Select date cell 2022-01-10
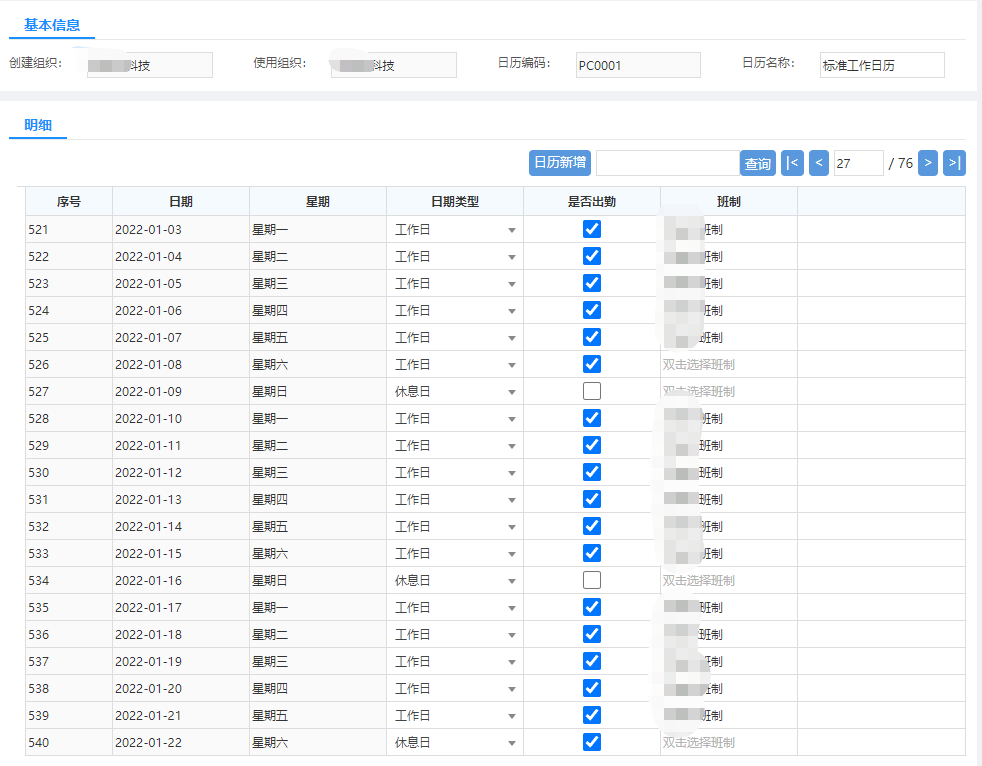The width and height of the screenshot is (982, 766). point(181,418)
